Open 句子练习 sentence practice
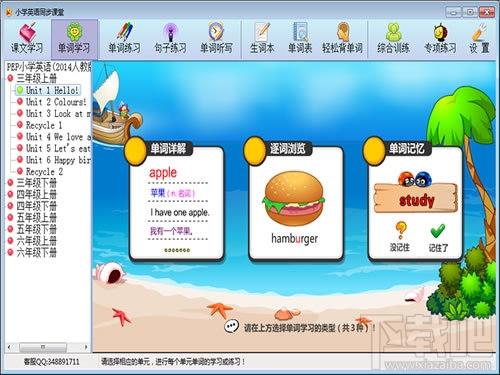 click(170, 38)
